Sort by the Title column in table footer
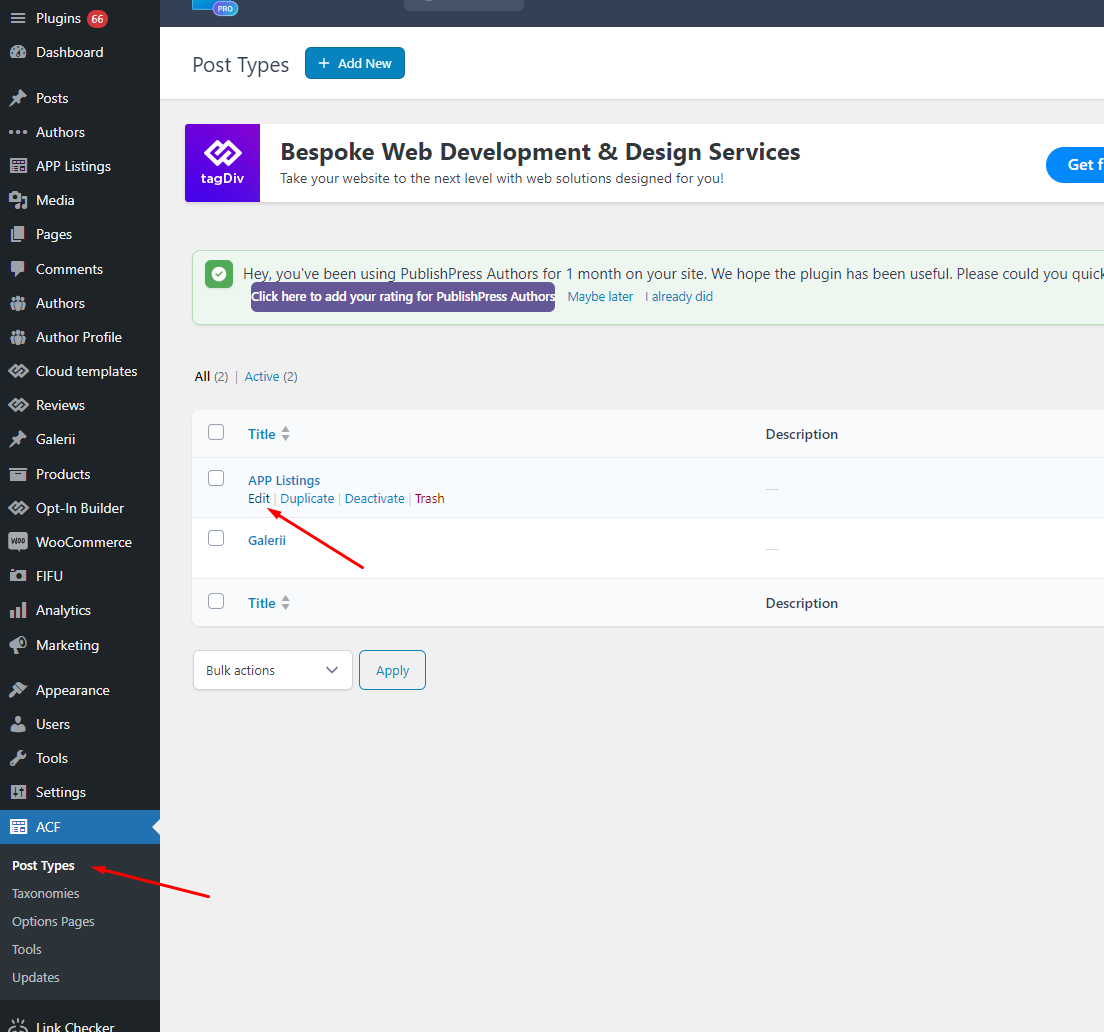 pyautogui.click(x=268, y=603)
